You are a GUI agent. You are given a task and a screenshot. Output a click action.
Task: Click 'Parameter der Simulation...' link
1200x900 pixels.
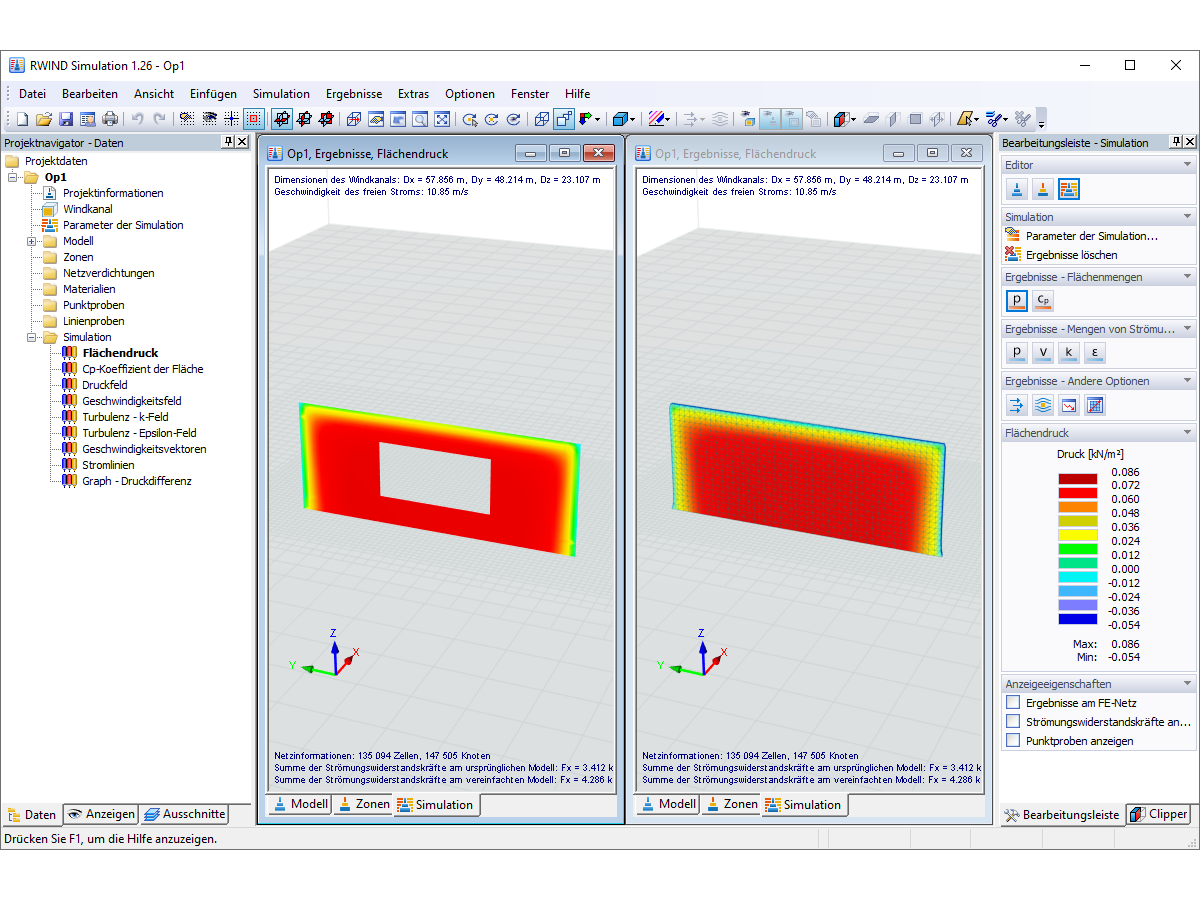(1092, 236)
